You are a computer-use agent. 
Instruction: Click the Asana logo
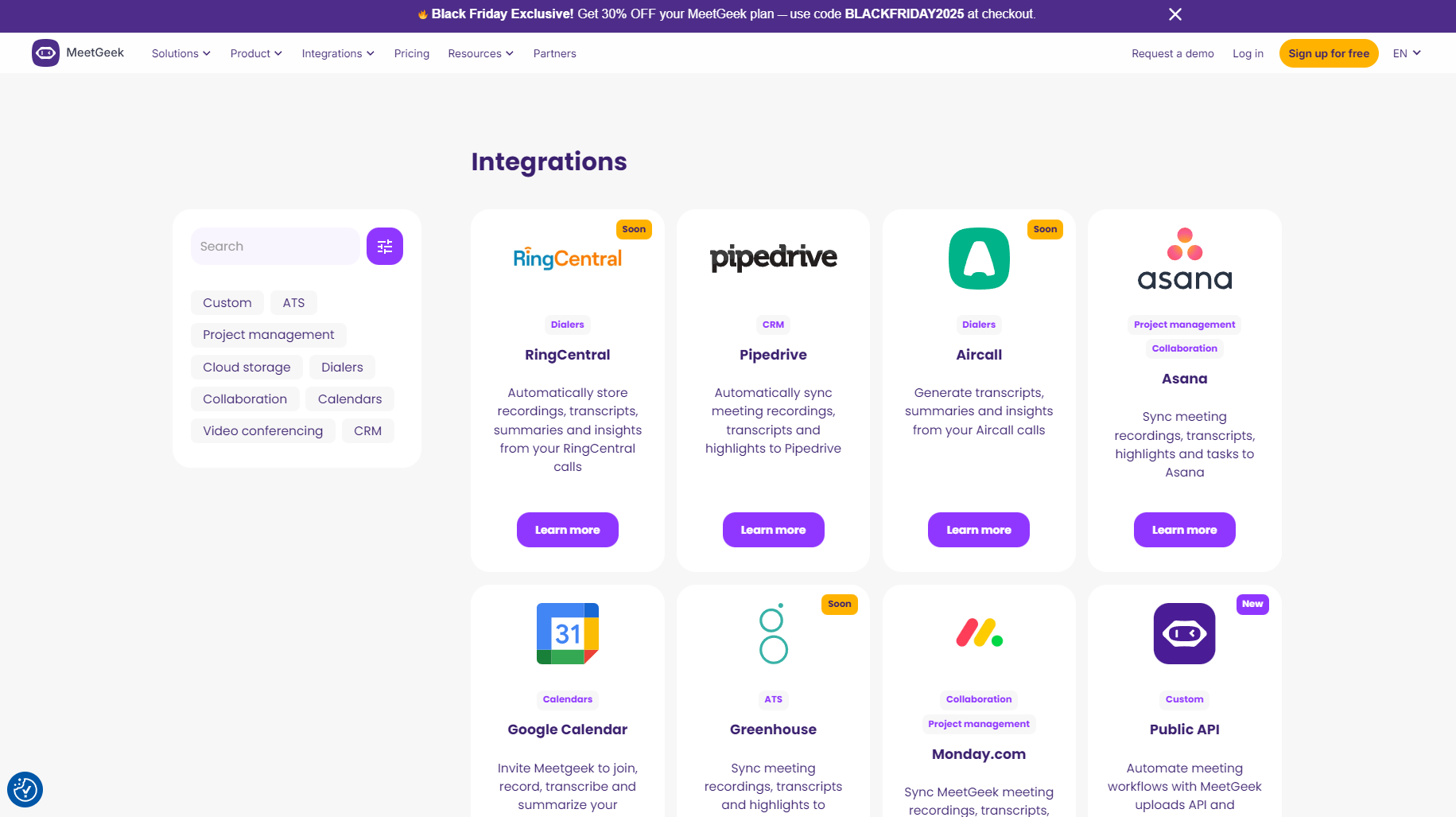[1184, 259]
